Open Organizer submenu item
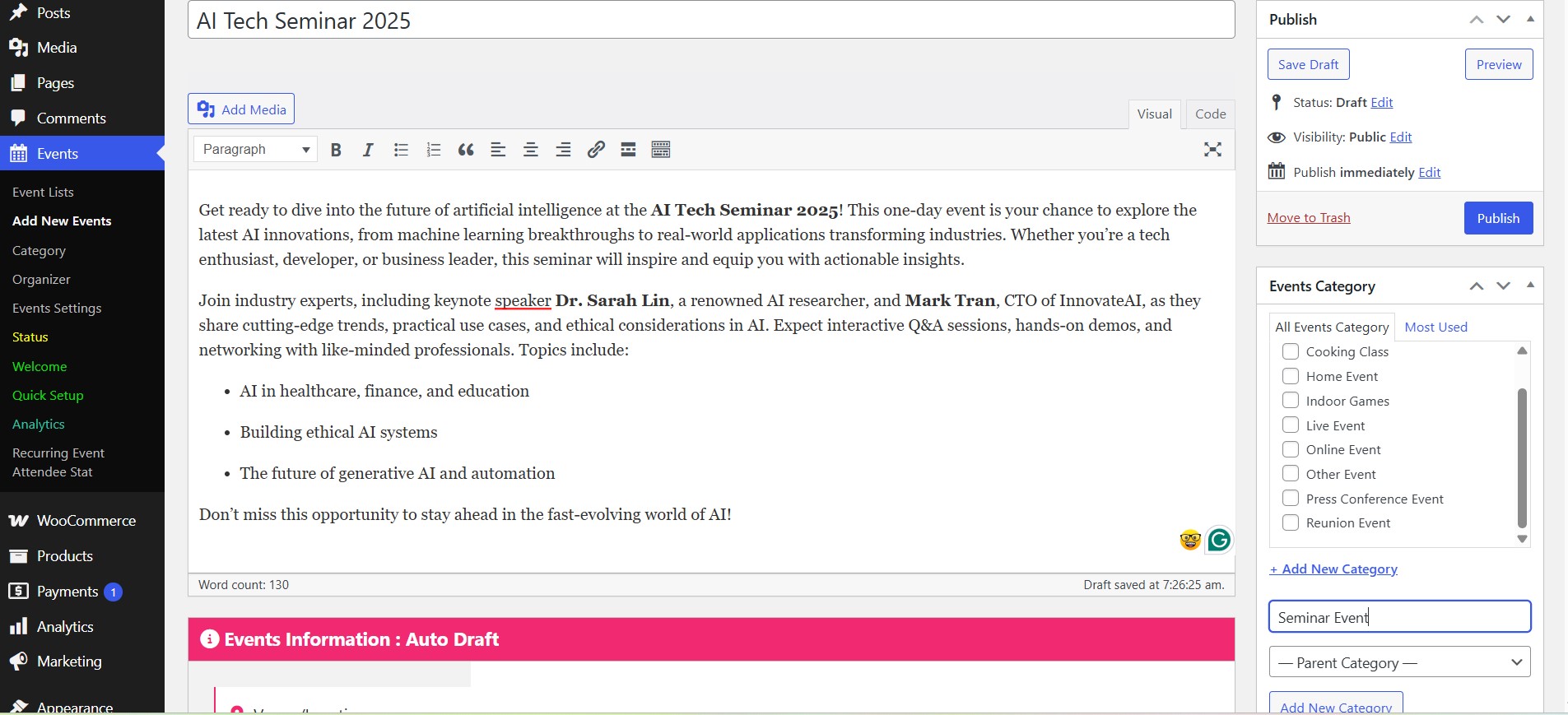Image resolution: width=1568 pixels, height=715 pixels. 41,280
